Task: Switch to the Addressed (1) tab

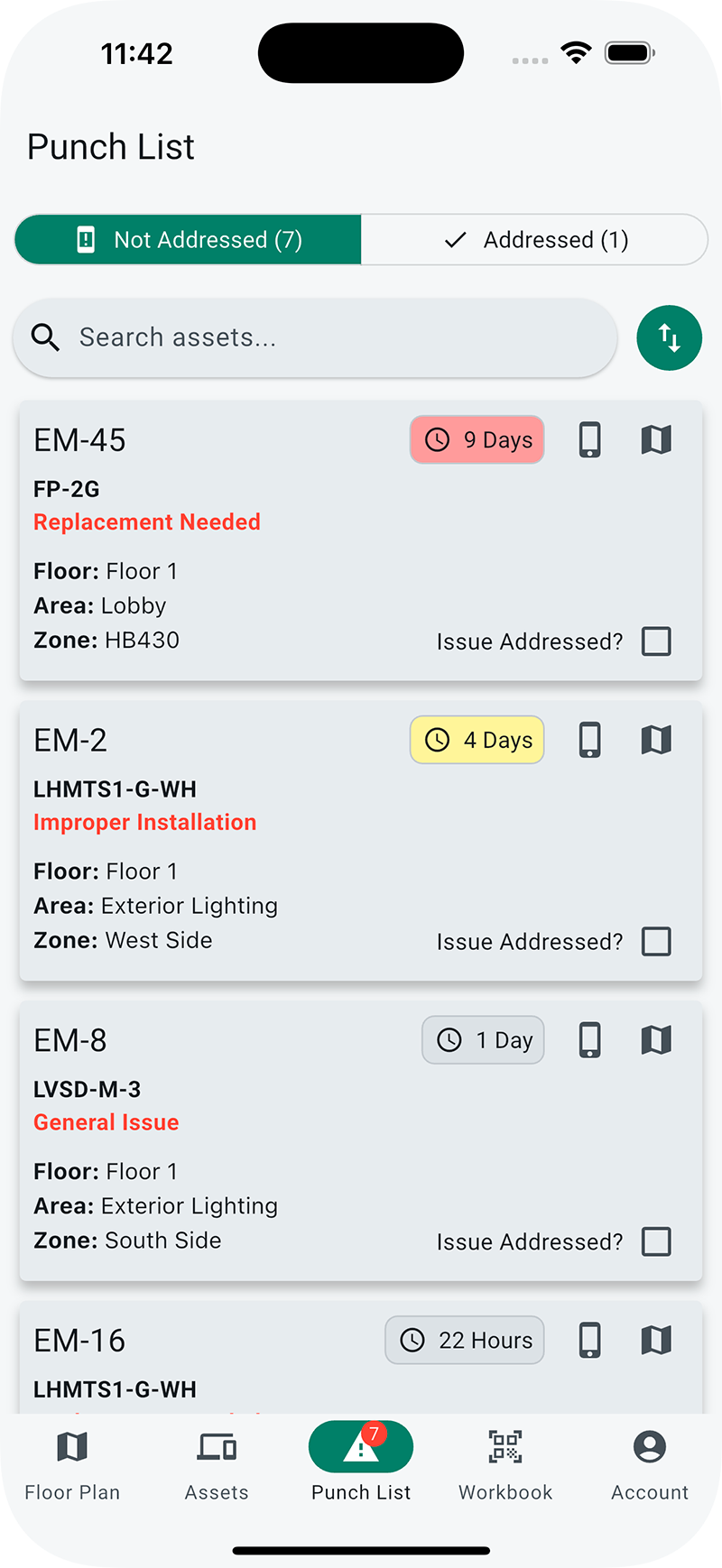Action: tap(534, 239)
